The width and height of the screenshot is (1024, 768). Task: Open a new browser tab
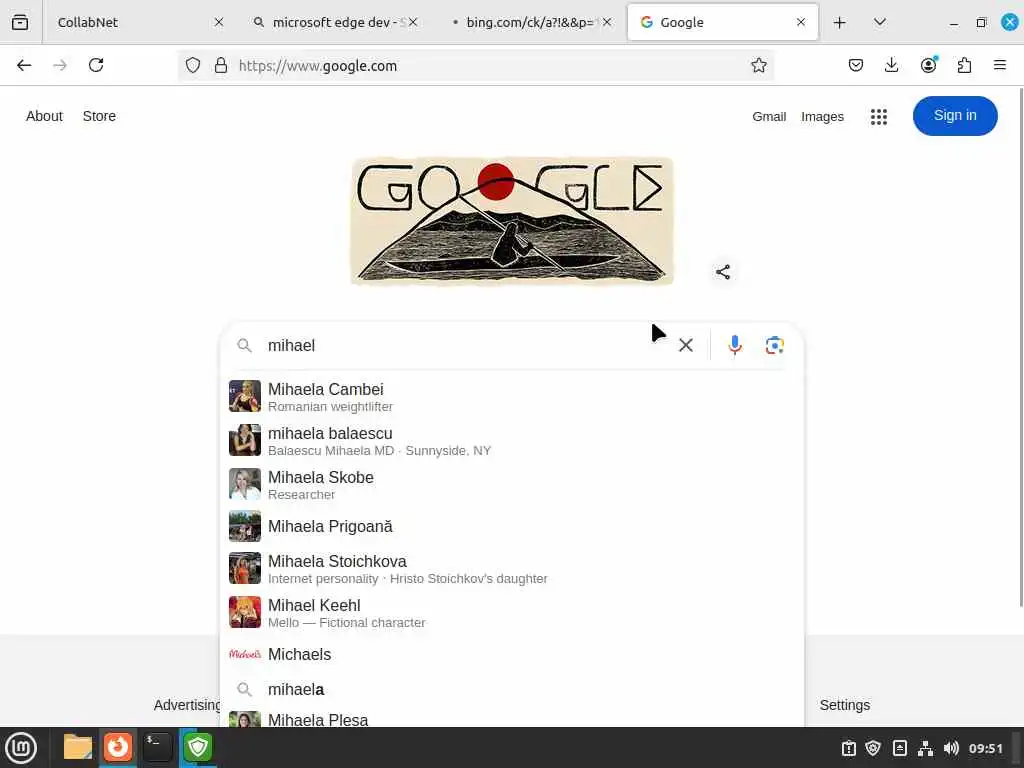tap(840, 22)
